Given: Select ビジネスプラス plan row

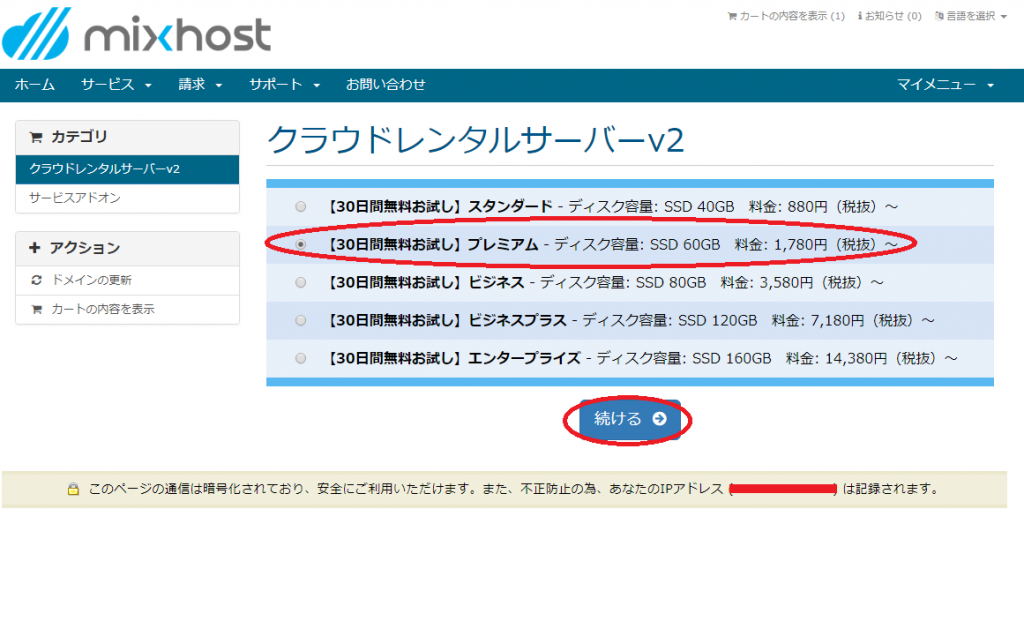Looking at the screenshot, I should pos(301,320).
